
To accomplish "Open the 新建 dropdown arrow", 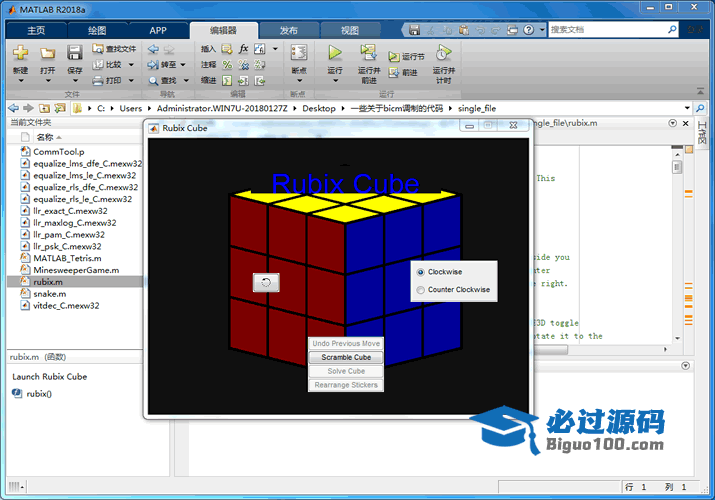I will click(21, 81).
